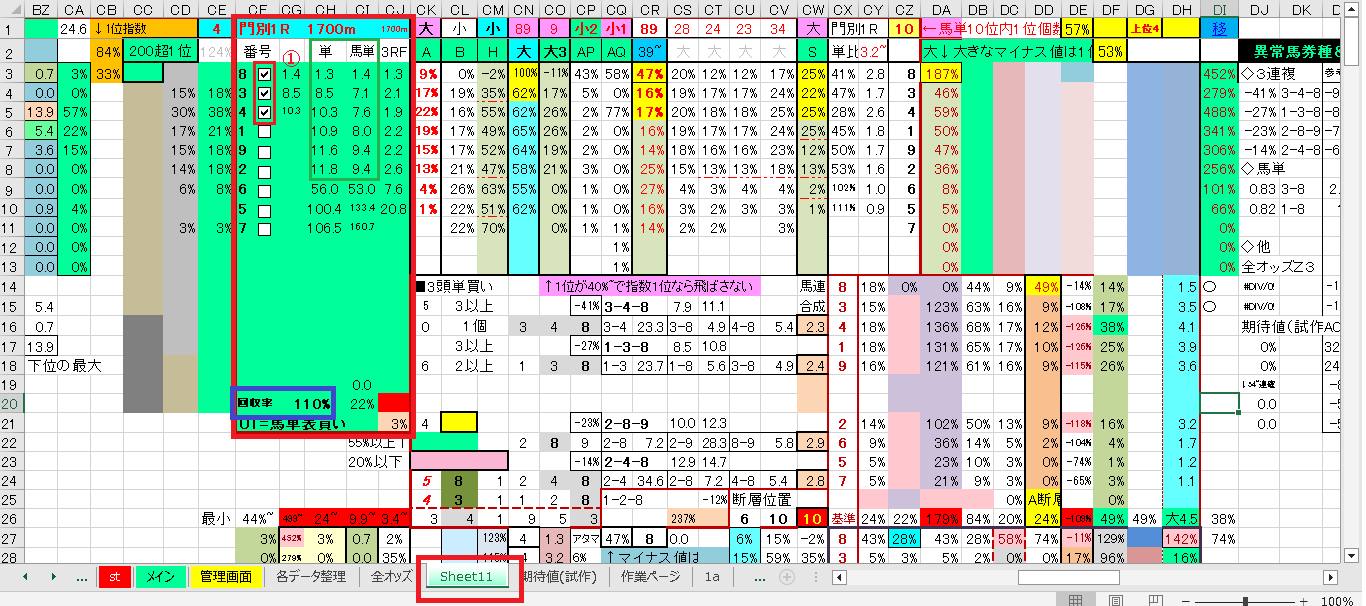This screenshot has height=606, width=1366.
Task: Select column header DI
Action: [x=1219, y=9]
